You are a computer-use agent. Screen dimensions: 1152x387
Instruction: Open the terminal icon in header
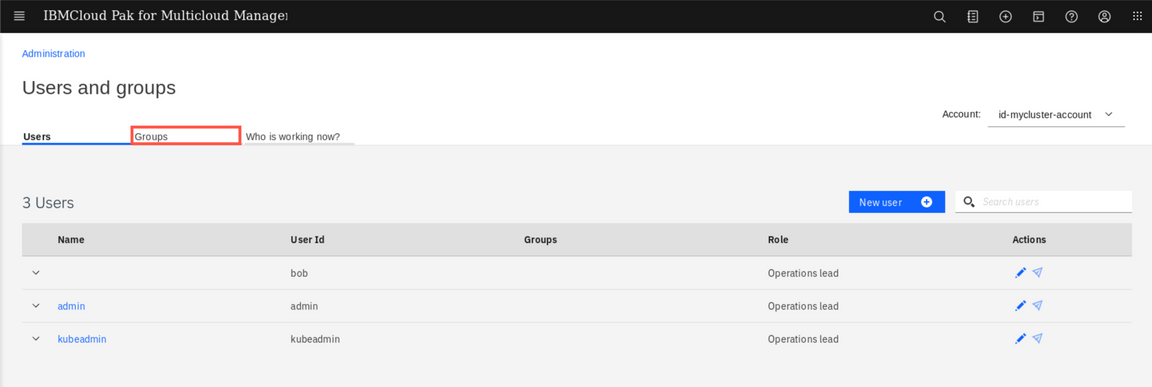point(1038,17)
